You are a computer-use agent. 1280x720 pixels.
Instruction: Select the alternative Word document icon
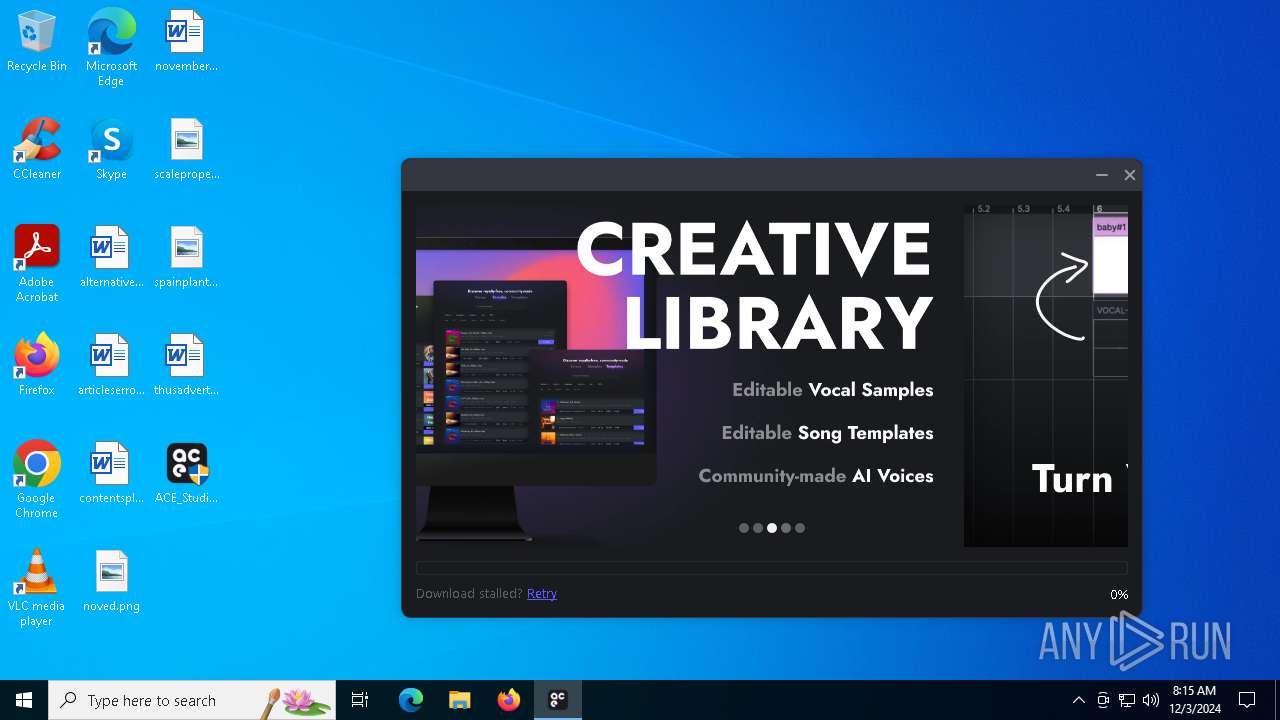tap(111, 257)
